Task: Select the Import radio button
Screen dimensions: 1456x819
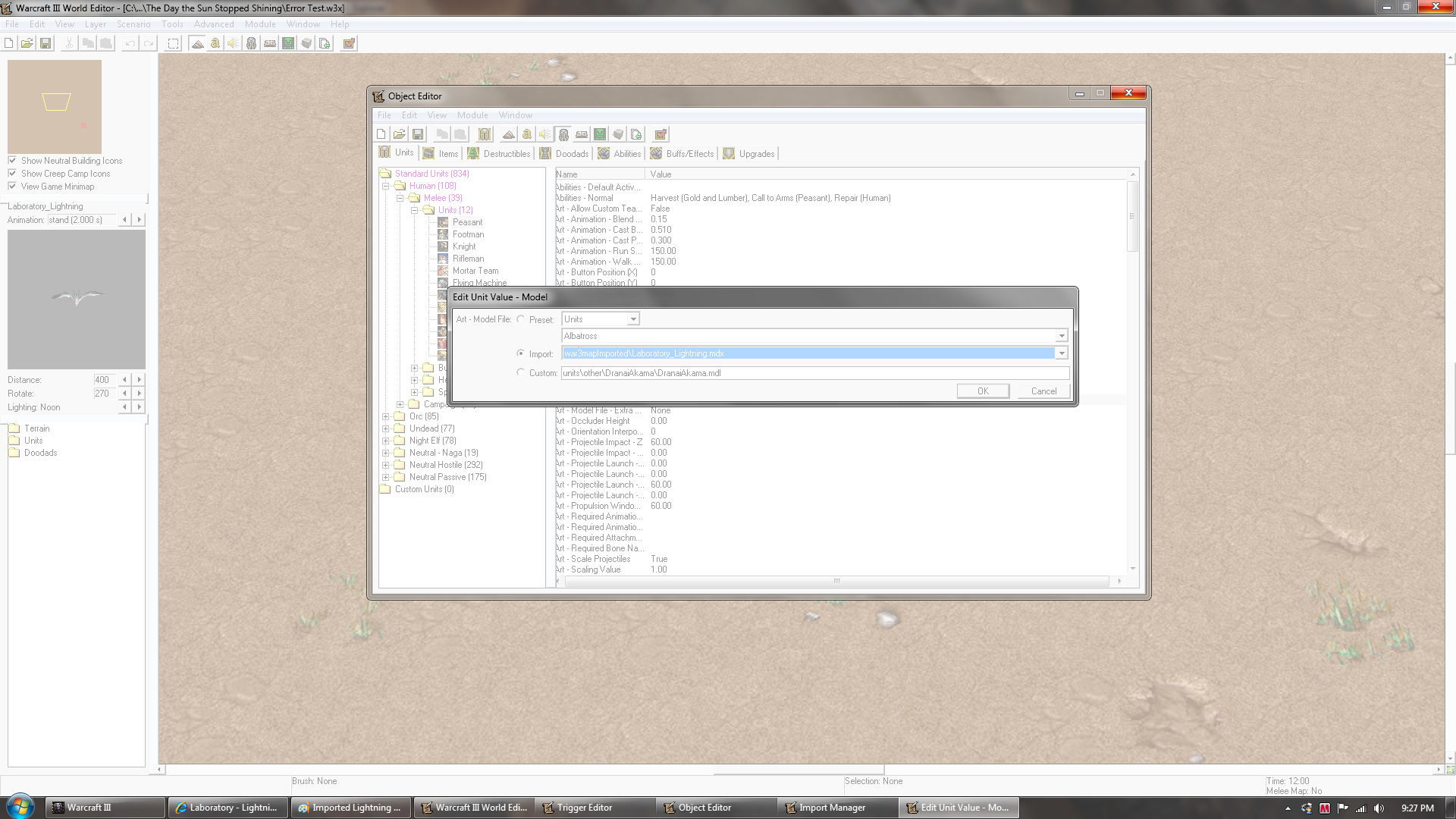Action: tap(520, 353)
